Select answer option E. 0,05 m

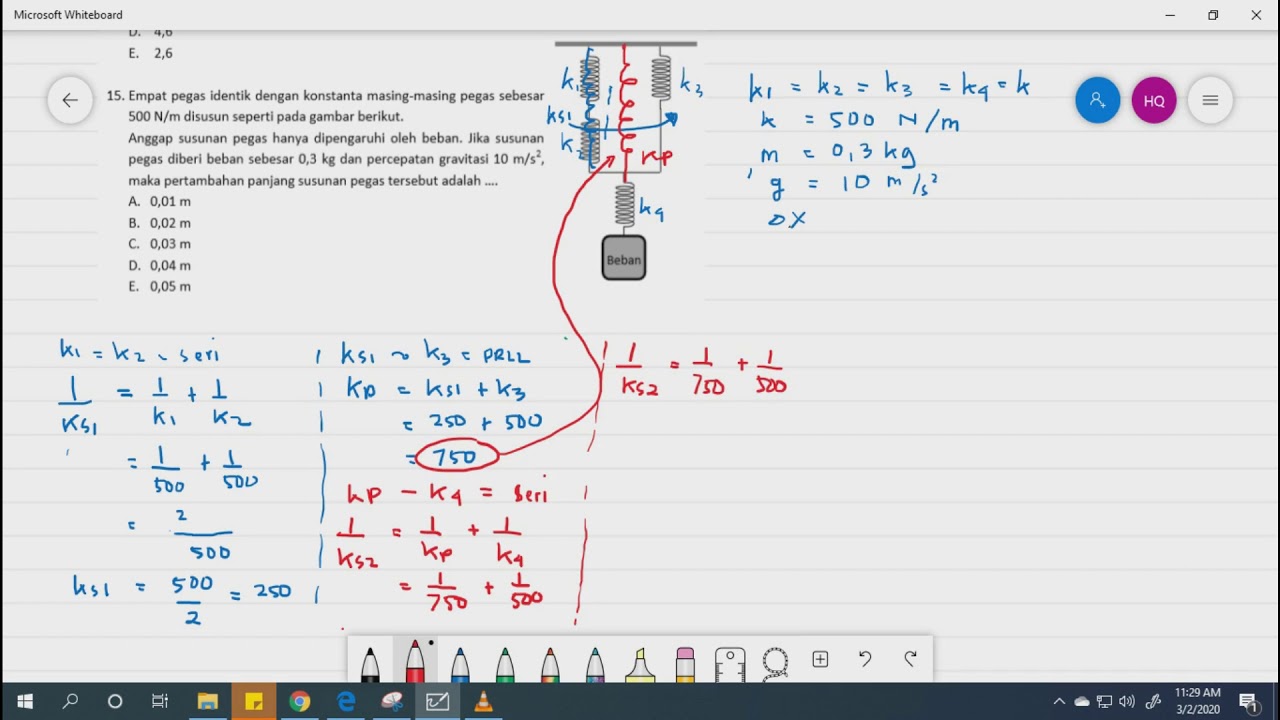tap(160, 286)
